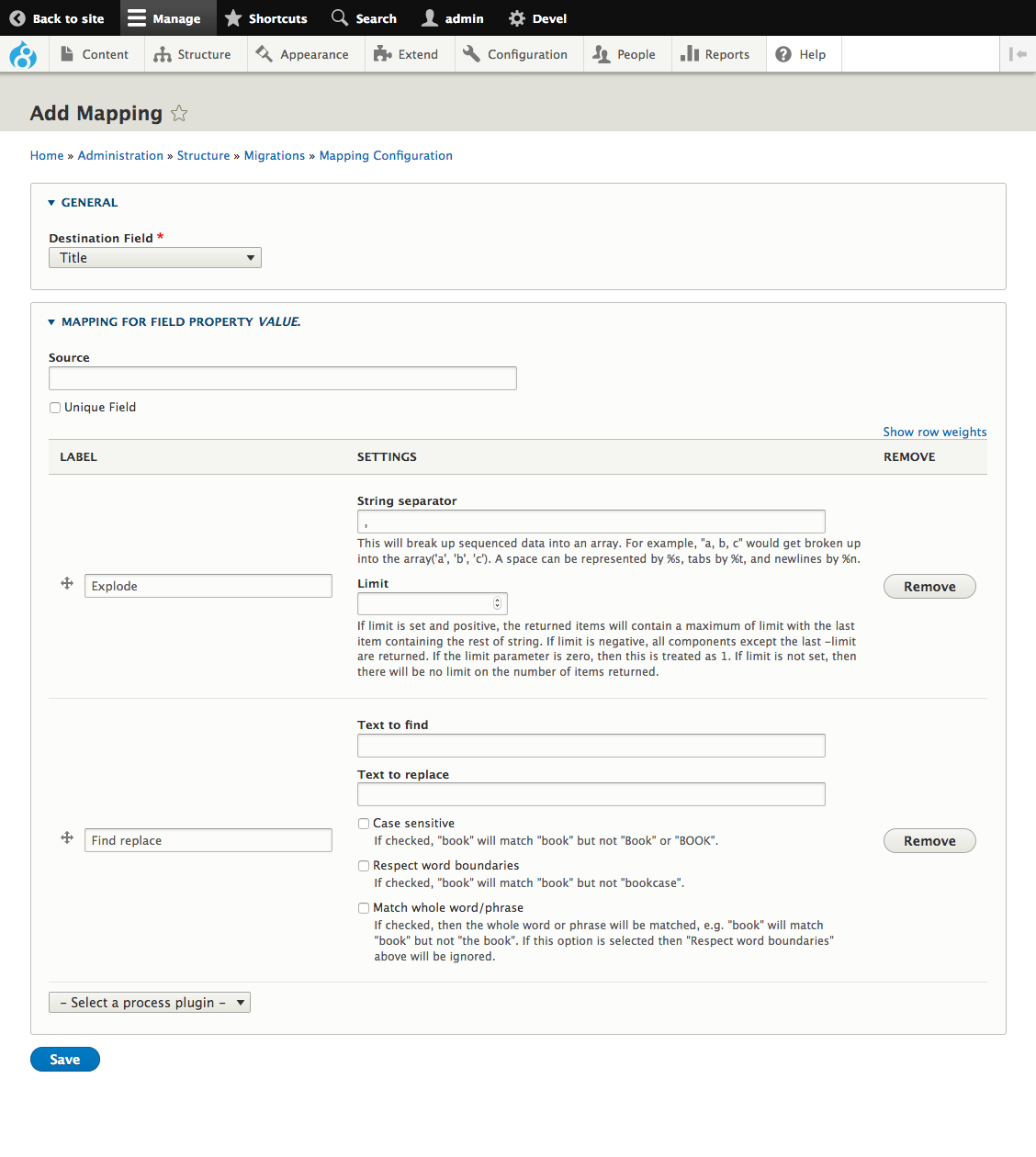Click the Druplicon logo icon

click(23, 53)
